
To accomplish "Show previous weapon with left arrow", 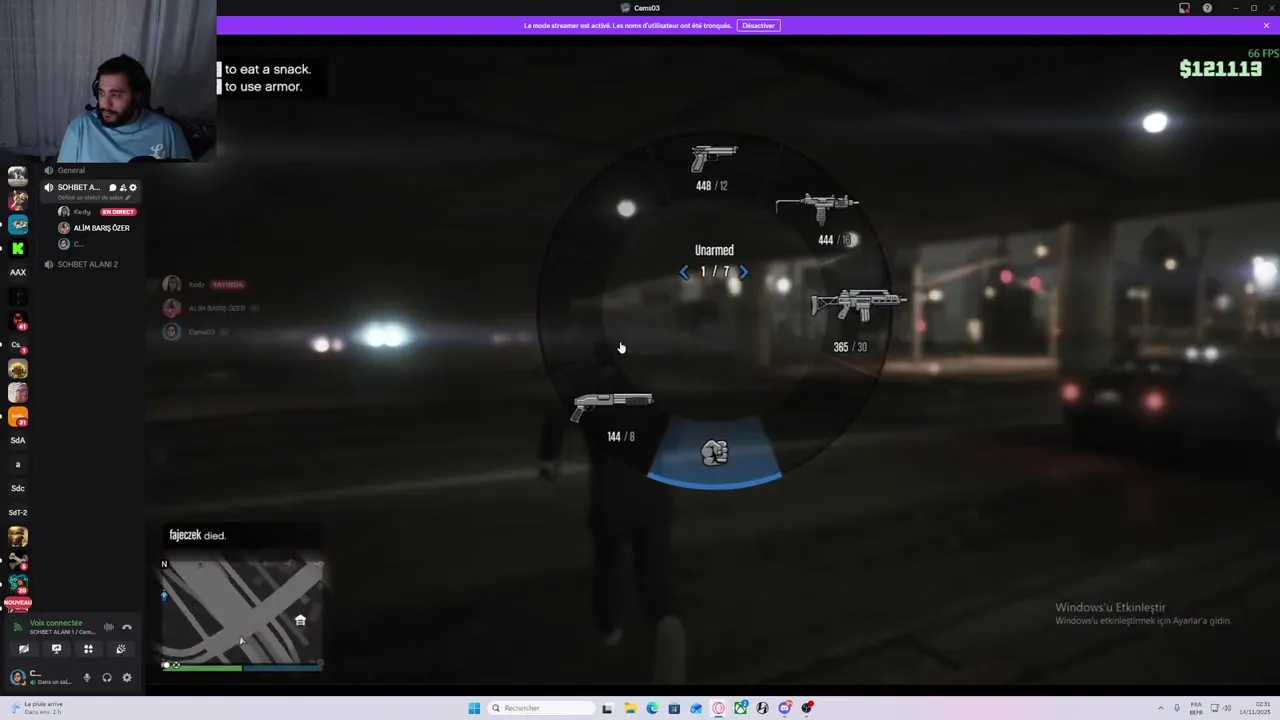I will point(684,272).
